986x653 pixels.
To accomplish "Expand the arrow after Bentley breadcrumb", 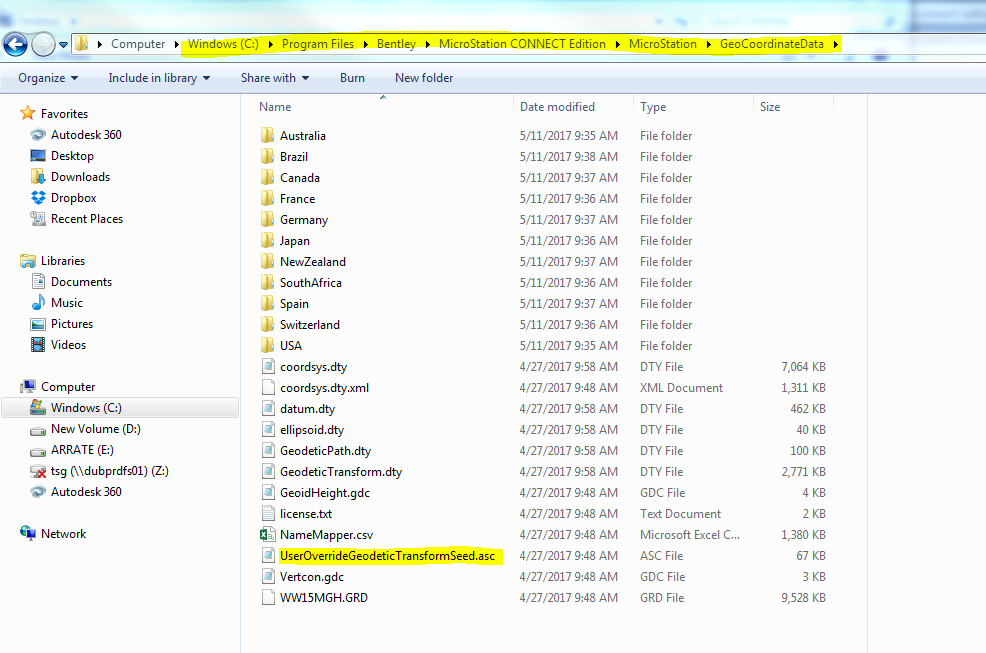I will click(428, 45).
